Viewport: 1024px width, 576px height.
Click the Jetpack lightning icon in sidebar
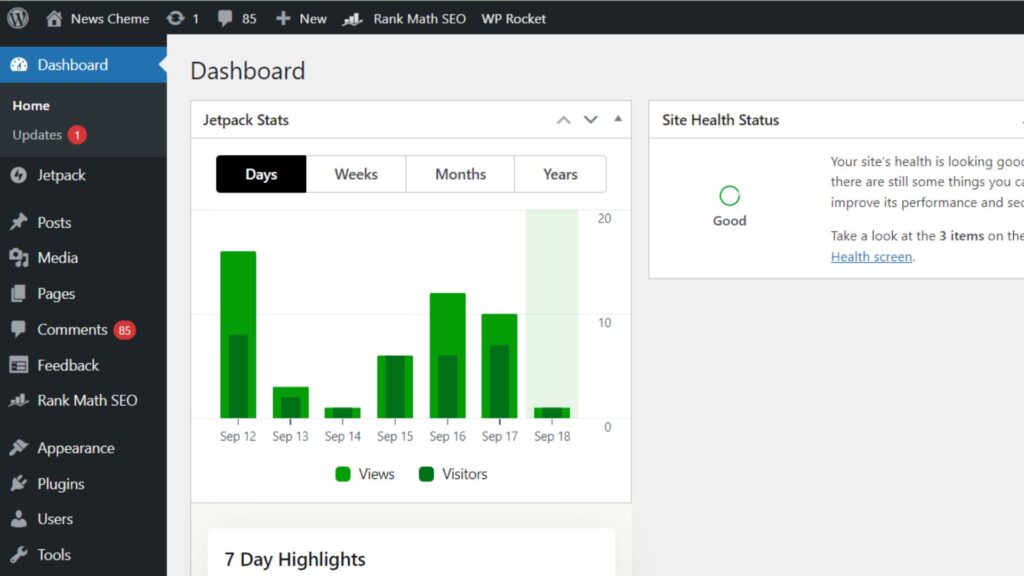[x=19, y=175]
